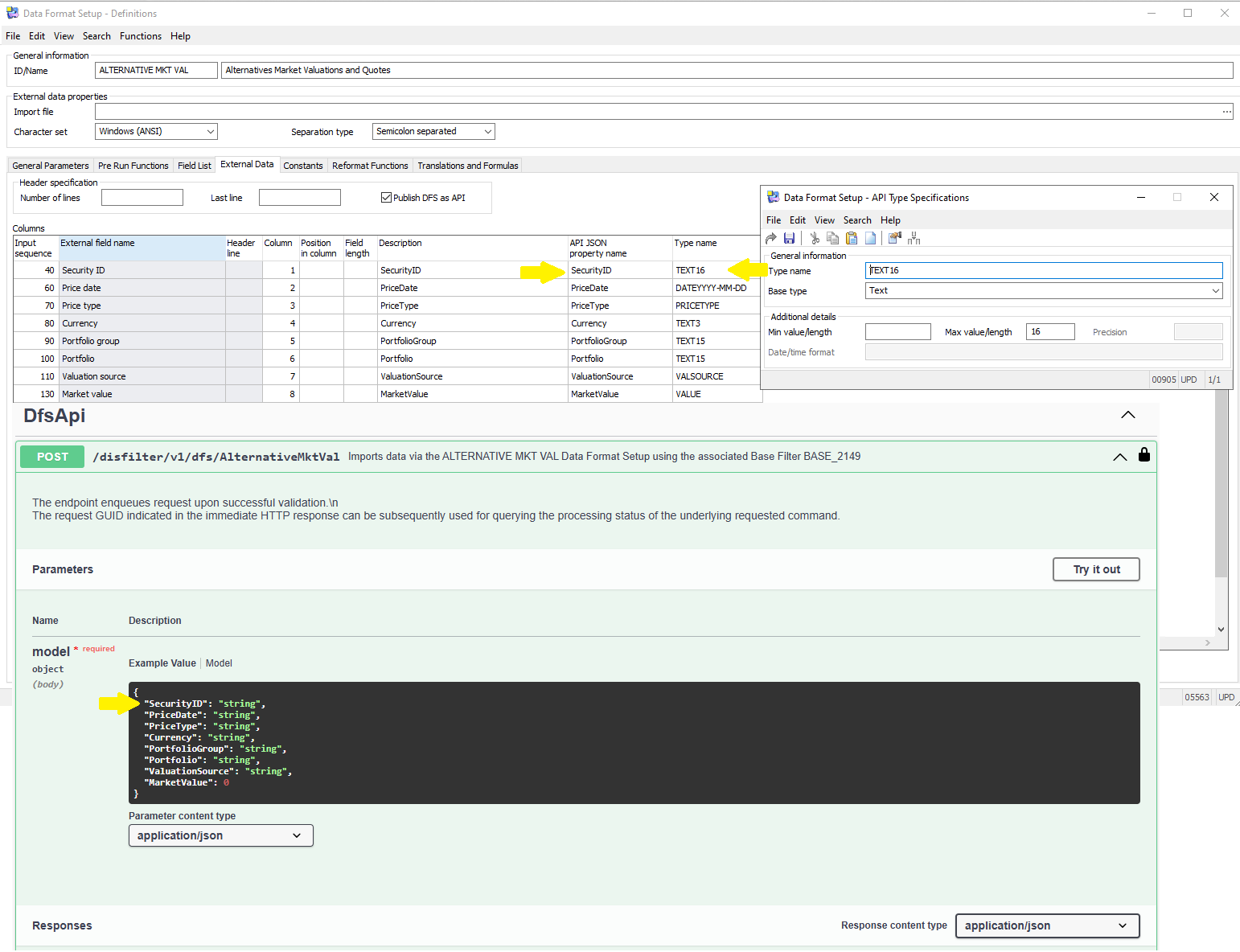Click the save floppy disk icon
Screen dimensions: 1240x952
(x=789, y=238)
